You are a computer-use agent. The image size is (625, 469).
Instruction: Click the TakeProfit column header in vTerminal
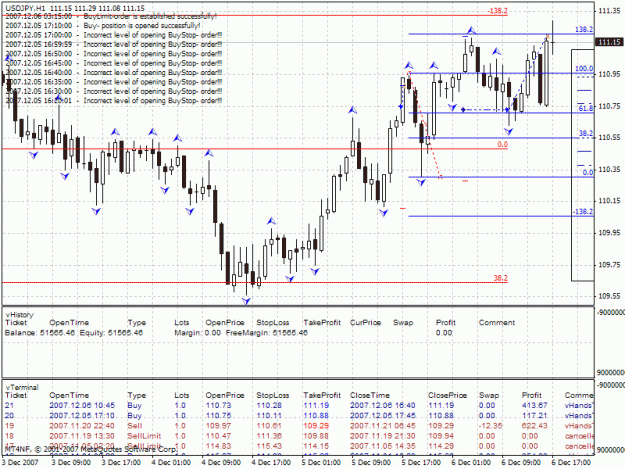322,395
